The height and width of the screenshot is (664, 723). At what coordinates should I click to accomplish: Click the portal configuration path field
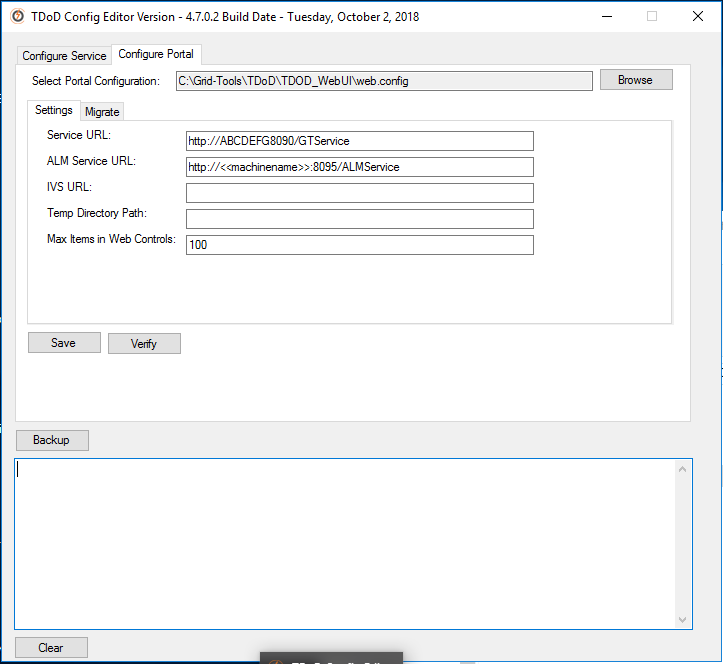click(384, 81)
